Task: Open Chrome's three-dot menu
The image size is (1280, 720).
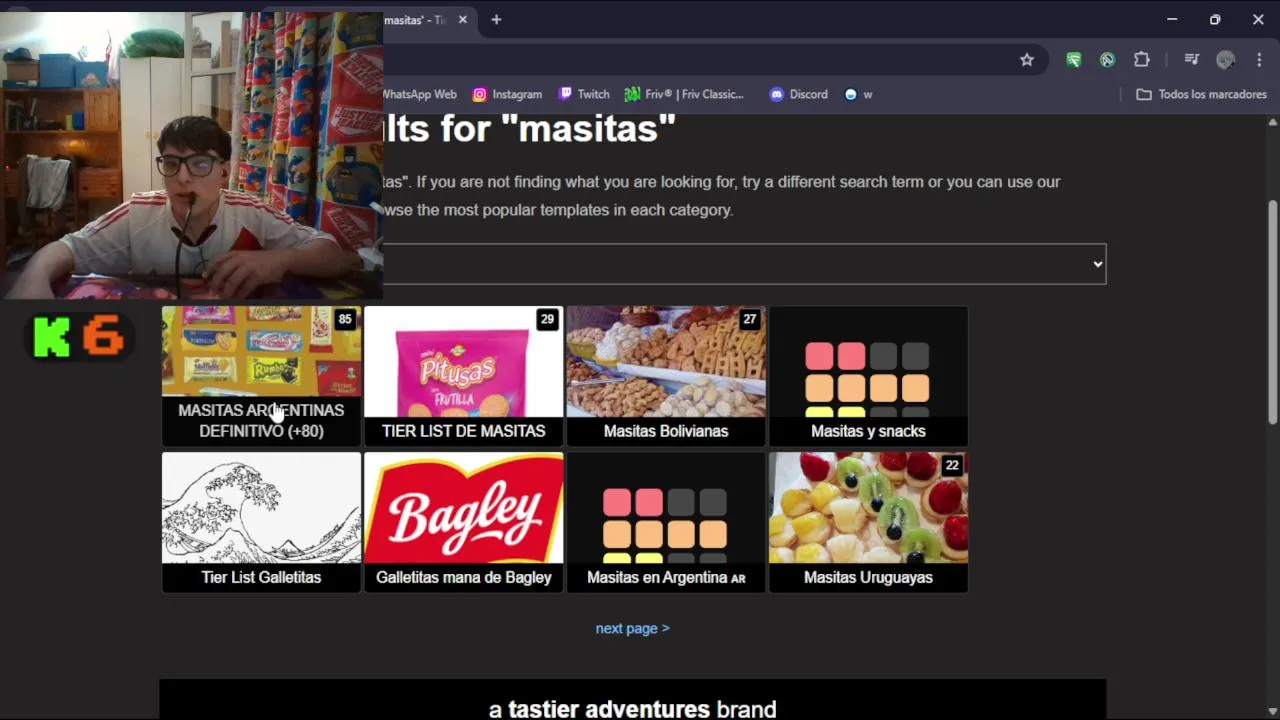Action: [1259, 60]
